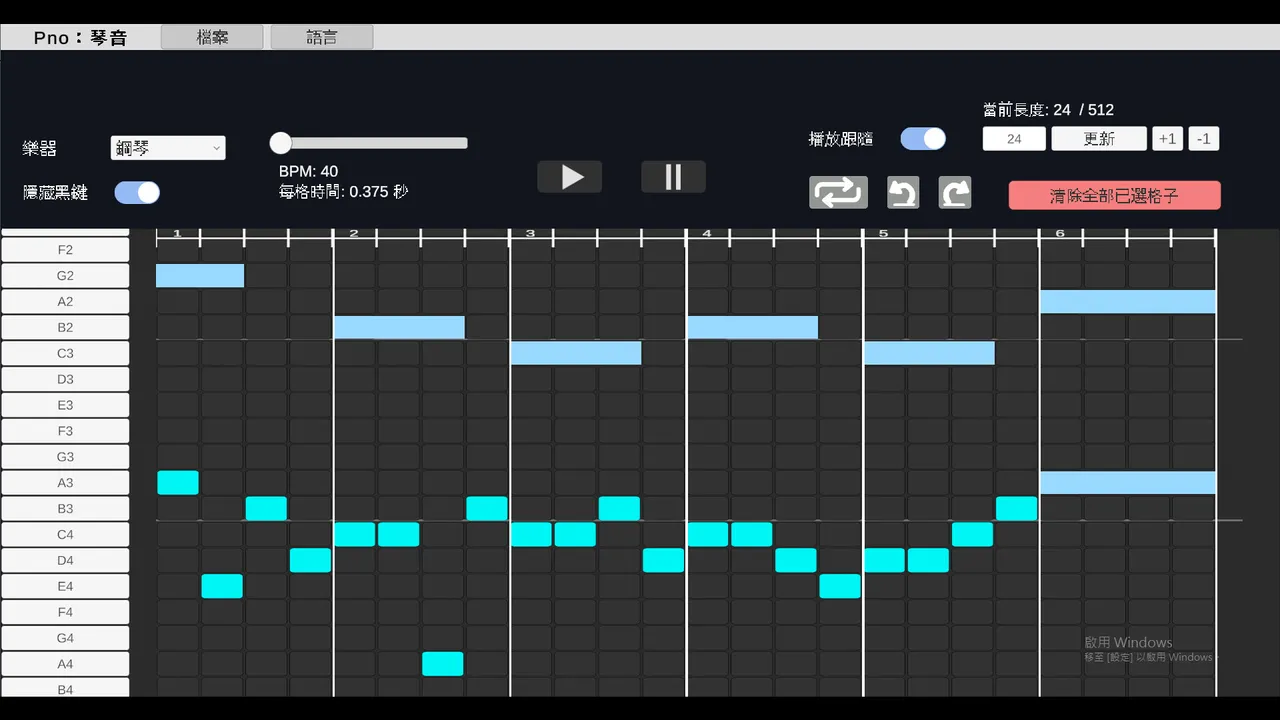Click the G4 piano key label
The width and height of the screenshot is (1280, 720).
pyautogui.click(x=65, y=638)
